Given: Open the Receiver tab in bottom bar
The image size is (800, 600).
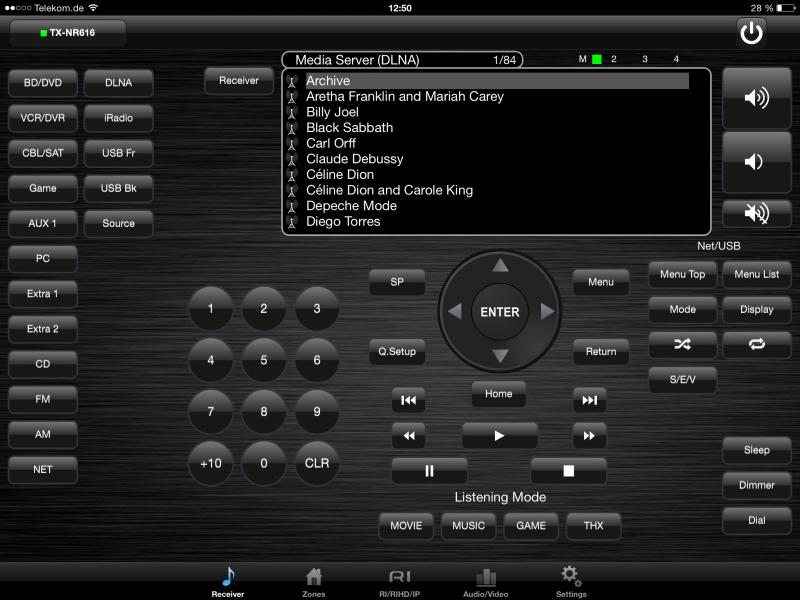Looking at the screenshot, I should [228, 582].
